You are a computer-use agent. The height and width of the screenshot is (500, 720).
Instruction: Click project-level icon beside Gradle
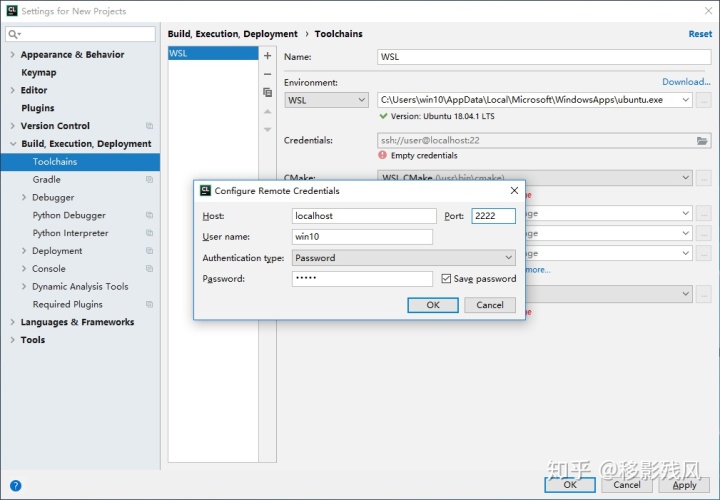(149, 180)
